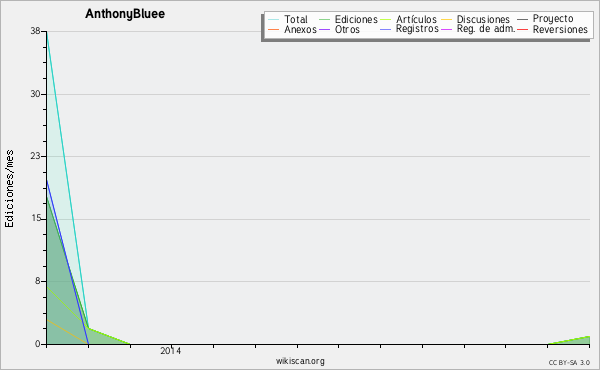Screen dimensions: 600x370
Task: Click the y-axis value 0
Action: click(x=38, y=344)
